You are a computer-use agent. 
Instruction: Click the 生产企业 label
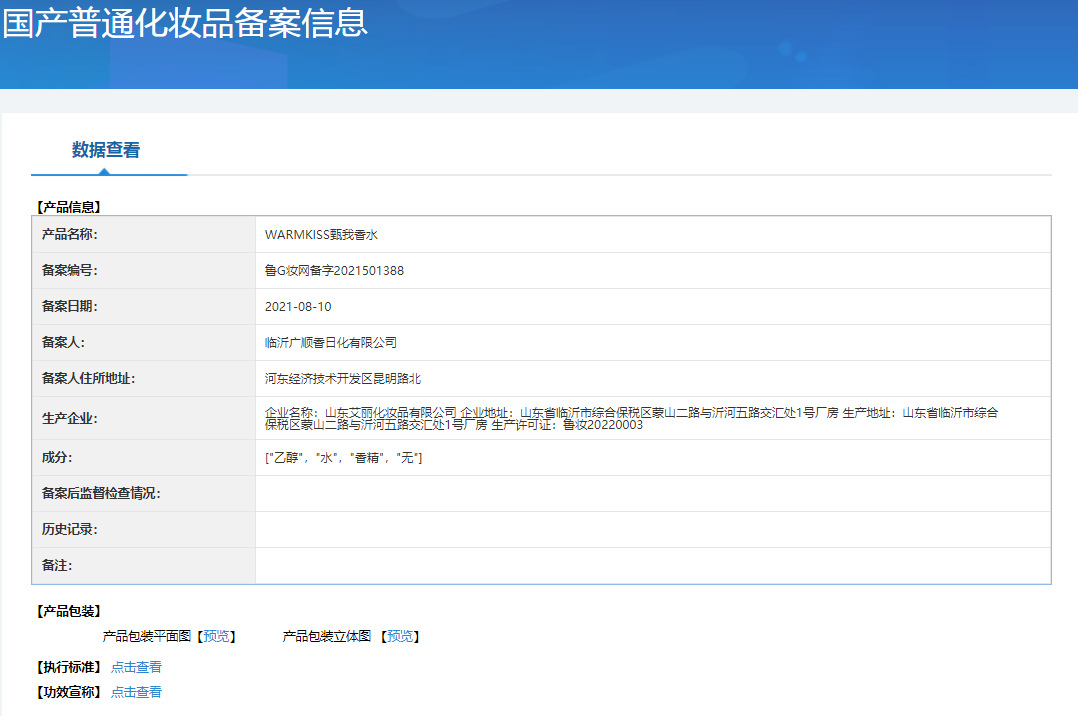click(69, 418)
